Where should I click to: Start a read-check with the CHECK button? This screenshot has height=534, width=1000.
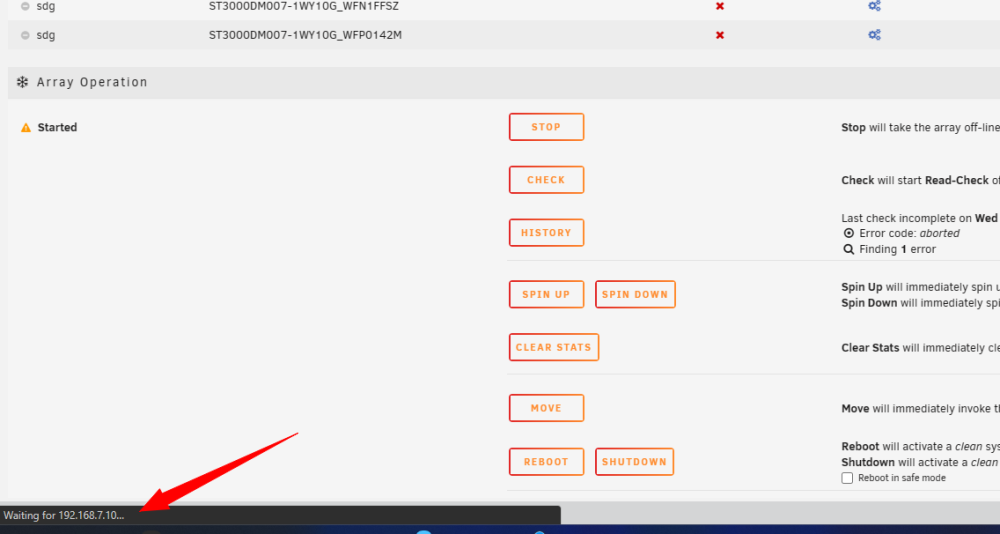546,180
